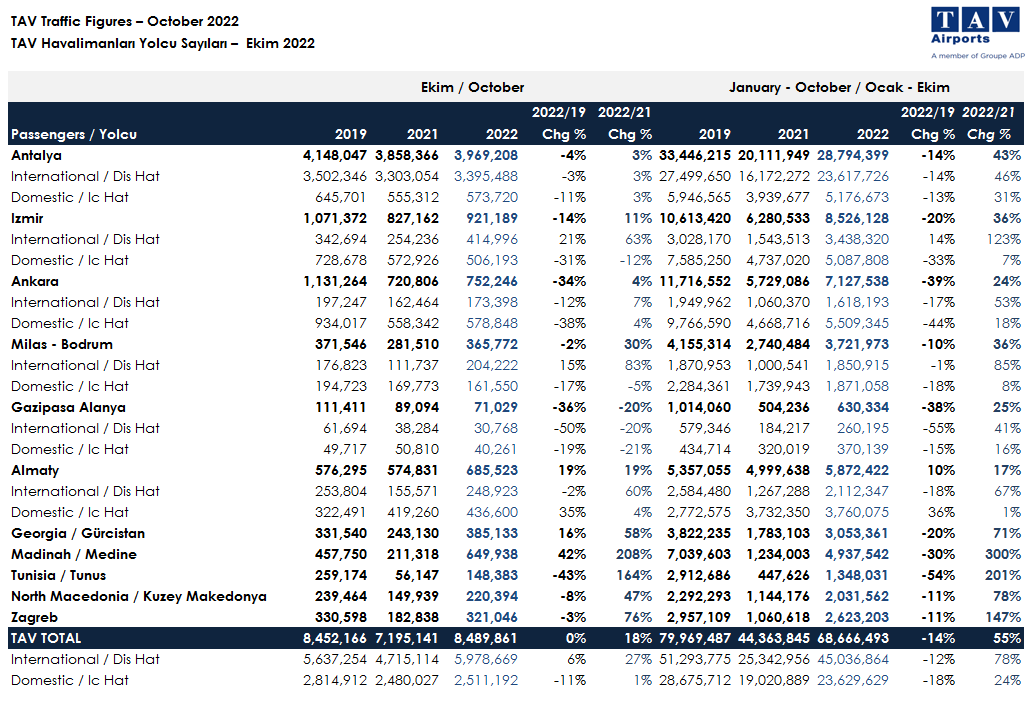Screen dimensions: 1026x701
Task: Click Georgia year-to-date 2022 value 3,053,361
Action: pyautogui.click(x=857, y=533)
